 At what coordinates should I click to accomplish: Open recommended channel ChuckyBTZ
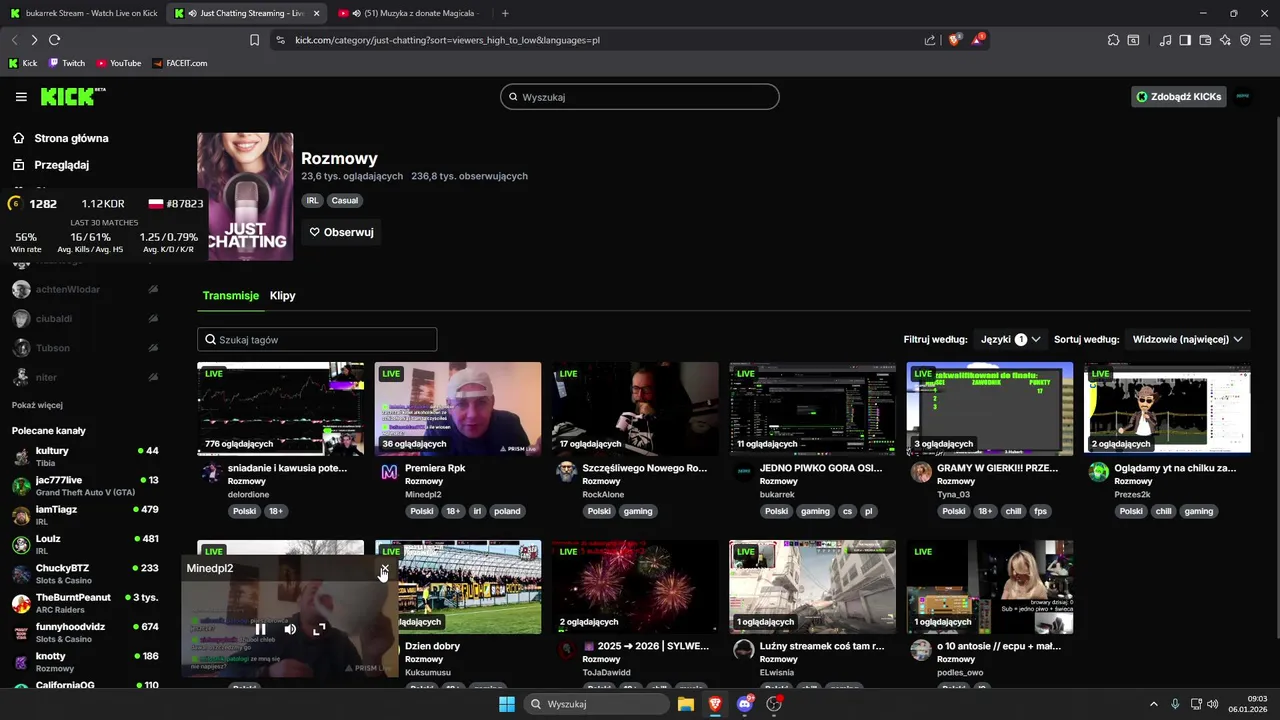(85, 573)
